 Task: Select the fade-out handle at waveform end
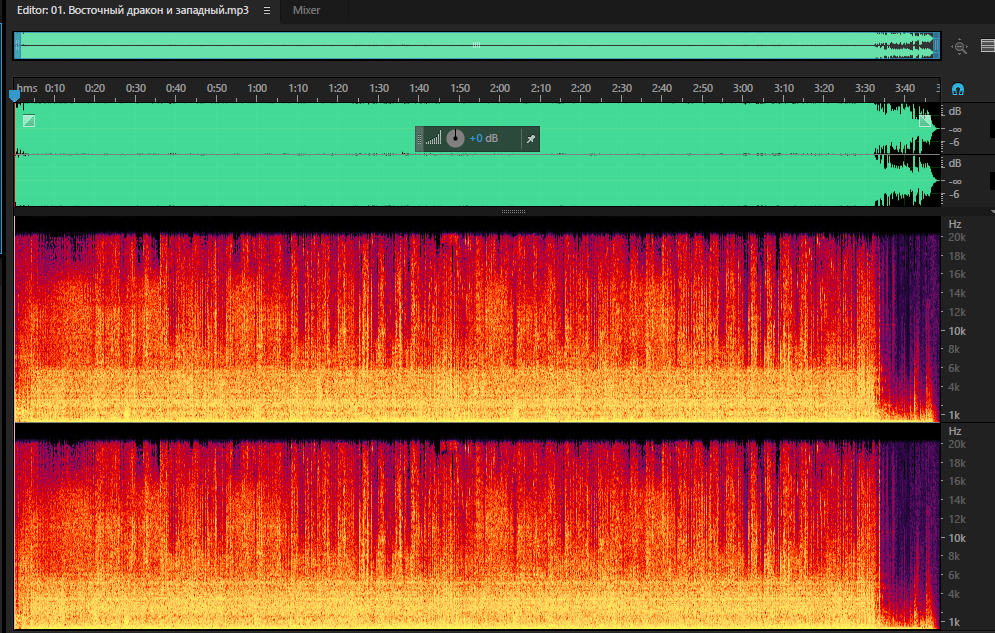pos(925,121)
